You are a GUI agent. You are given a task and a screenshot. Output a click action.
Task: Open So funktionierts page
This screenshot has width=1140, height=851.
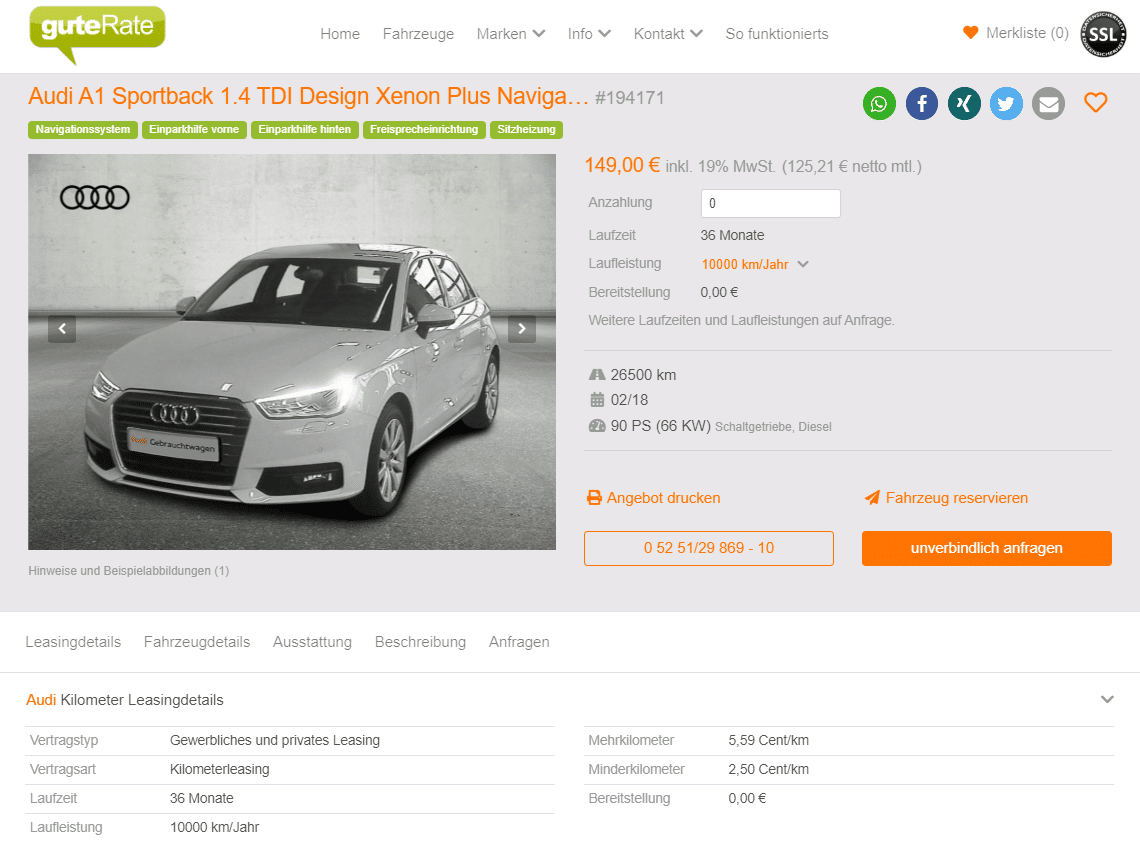coord(776,34)
